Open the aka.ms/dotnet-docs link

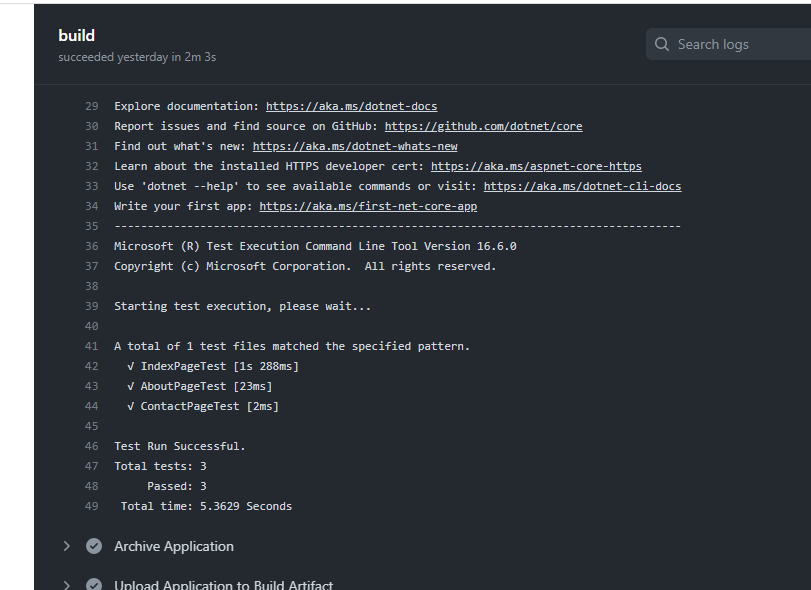(x=351, y=106)
